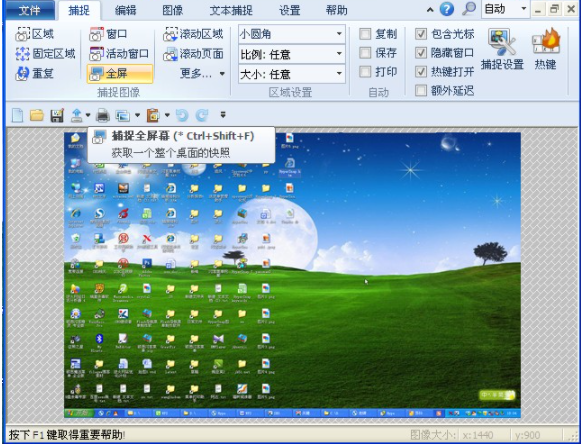Image resolution: width=581 pixels, height=444 pixels.
Task: Select the 区域 region capture tool
Action: [34, 34]
